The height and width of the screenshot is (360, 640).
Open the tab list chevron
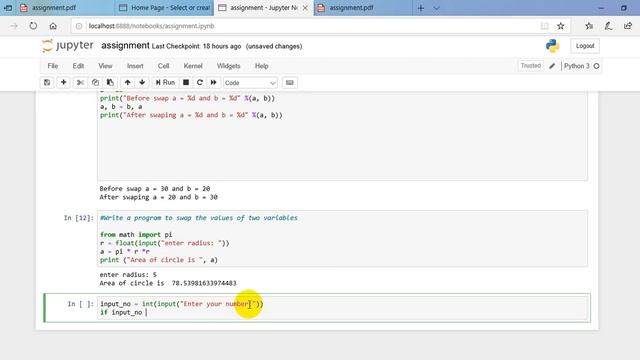436,8
